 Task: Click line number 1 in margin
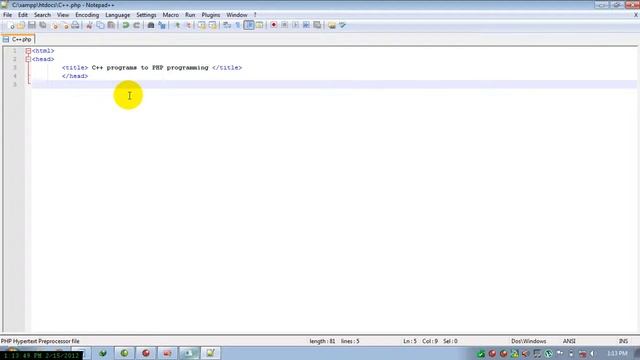pyautogui.click(x=15, y=51)
